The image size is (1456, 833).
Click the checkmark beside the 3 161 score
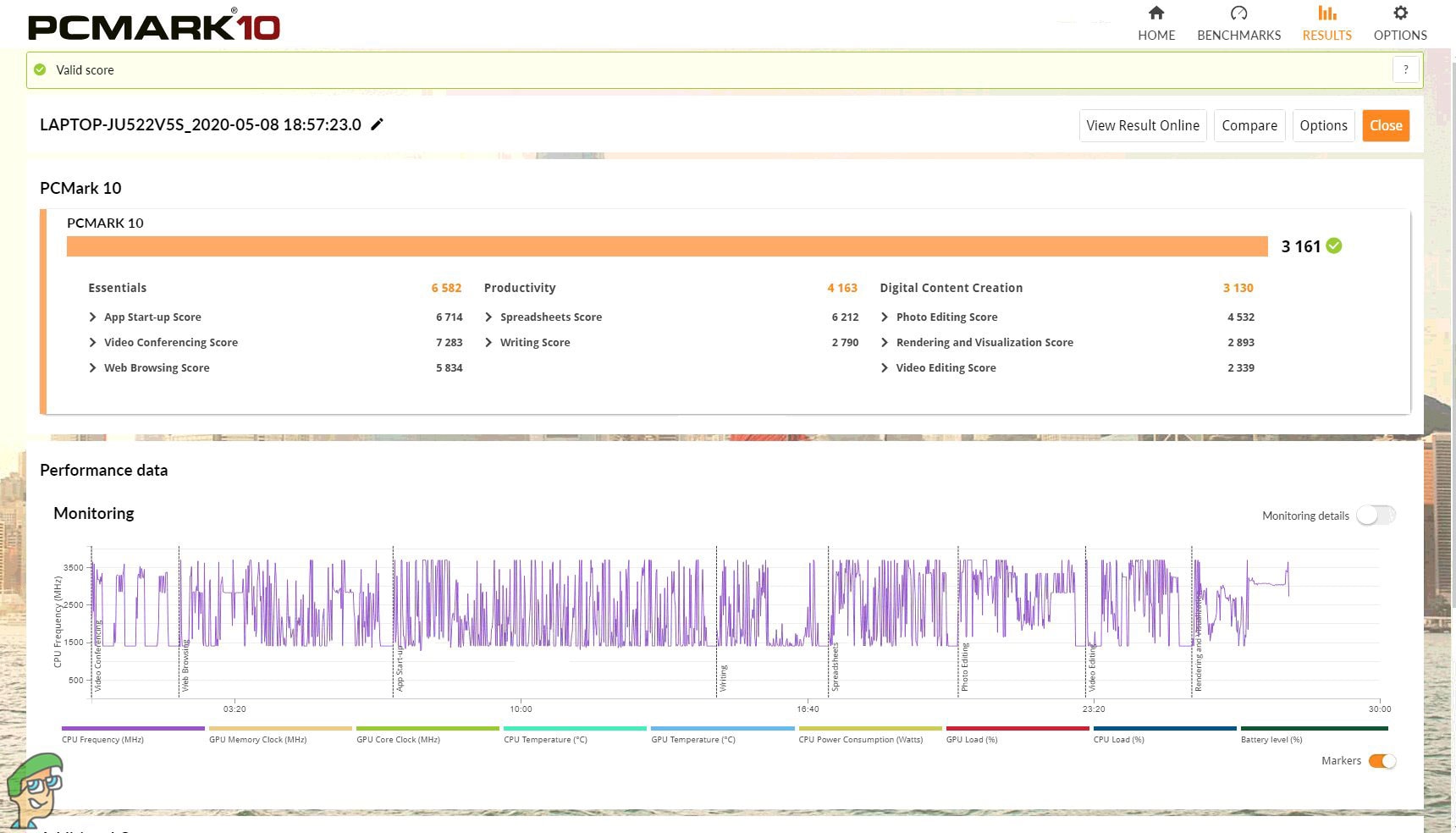tap(1334, 246)
